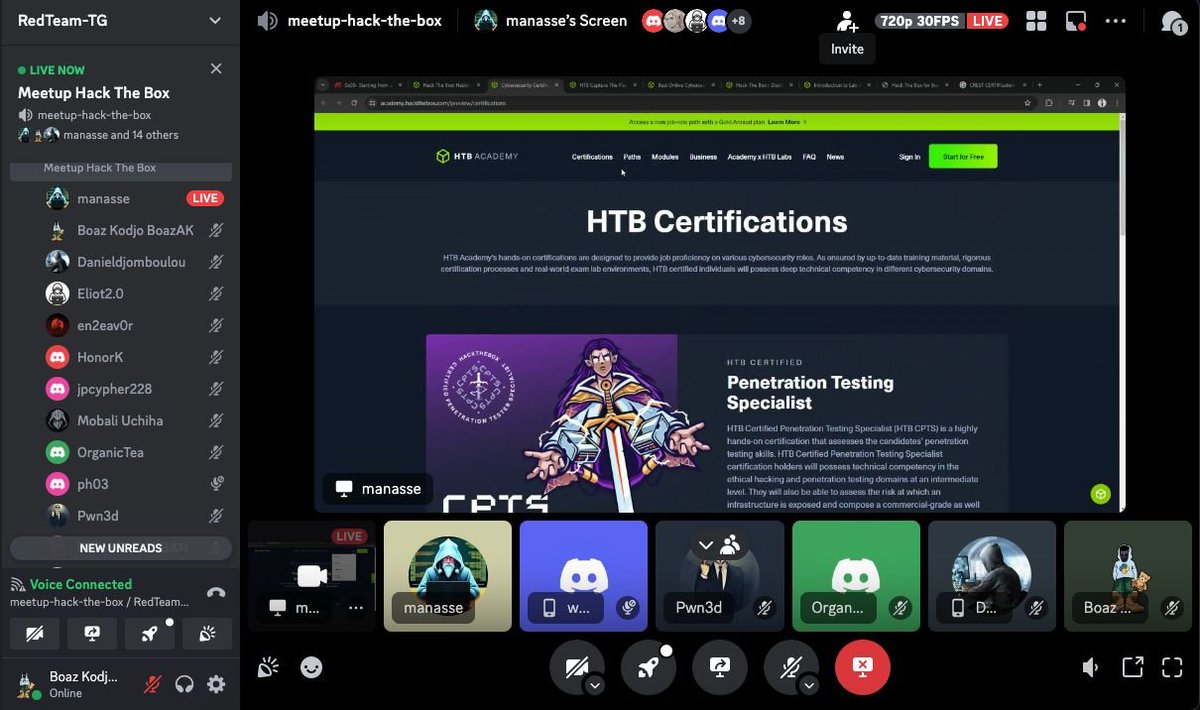Screen dimensions: 1200x710
Task: Select Organ... green participant tile
Action: (856, 575)
